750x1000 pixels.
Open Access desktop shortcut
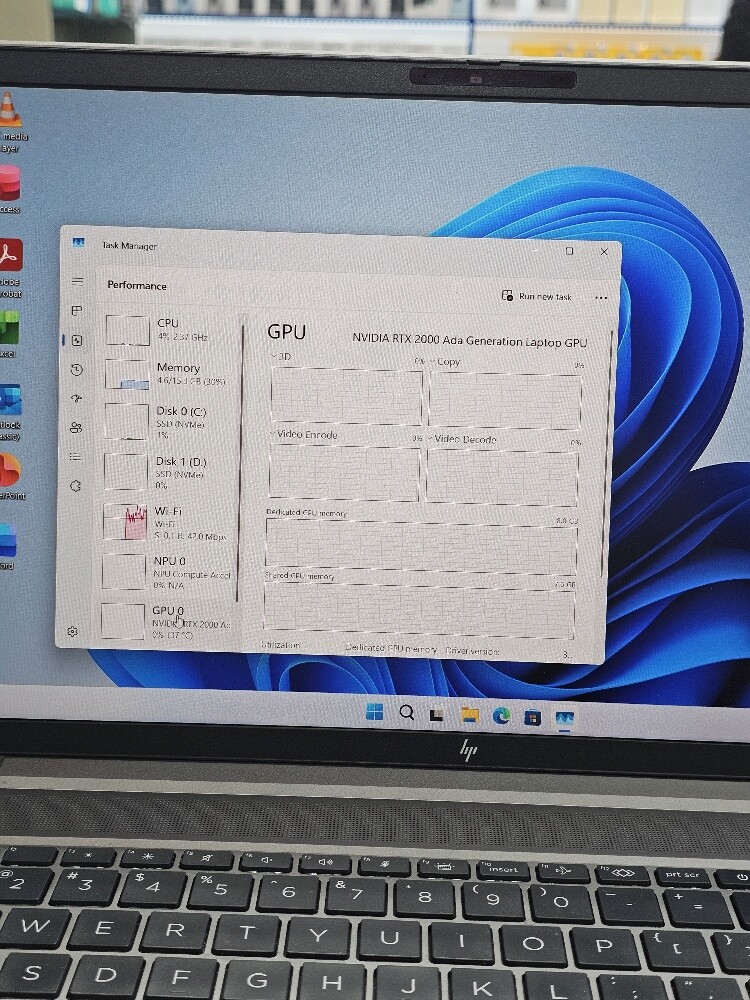tap(10, 189)
